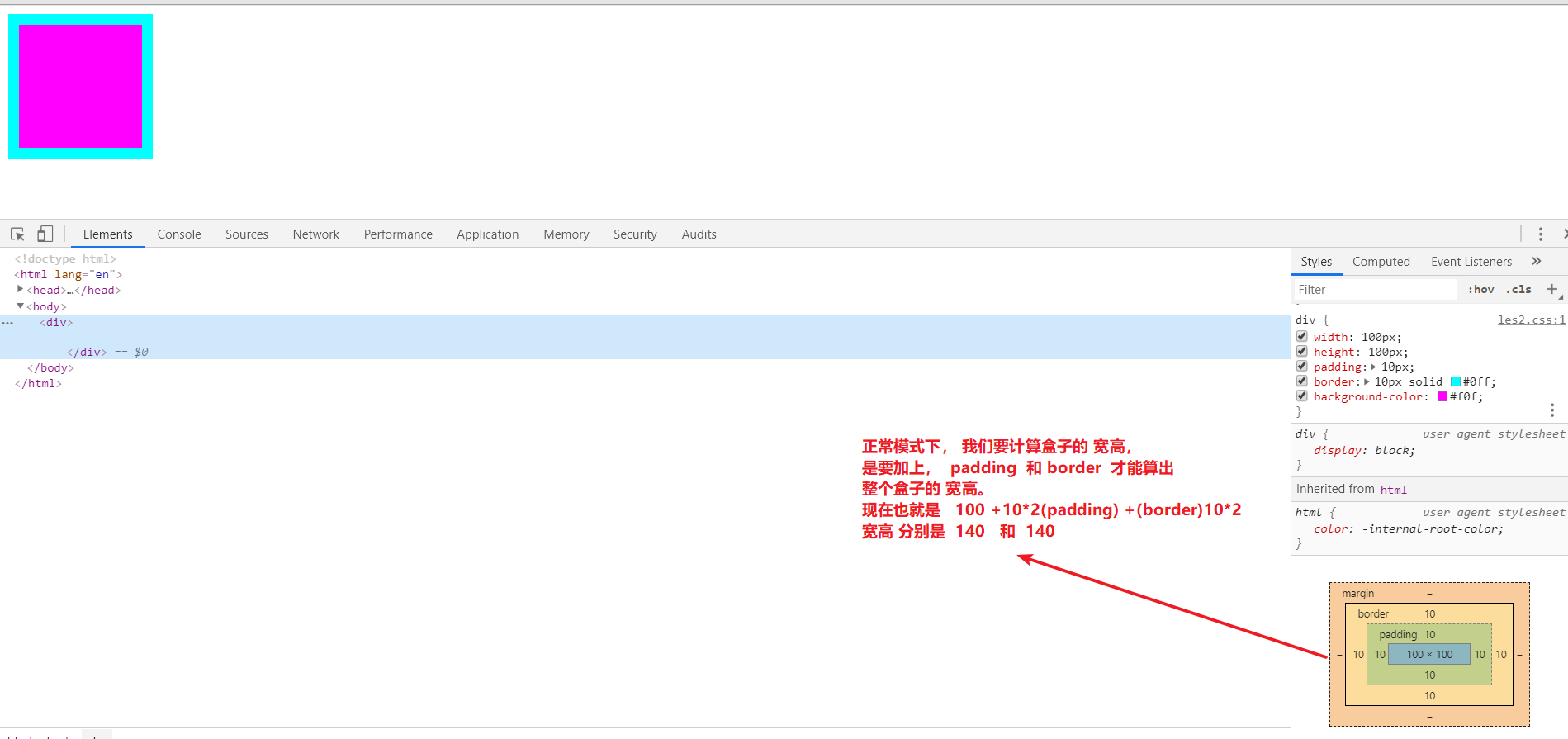Click the border label in box model
Viewport: 1568px width, 739px height.
click(x=1373, y=613)
